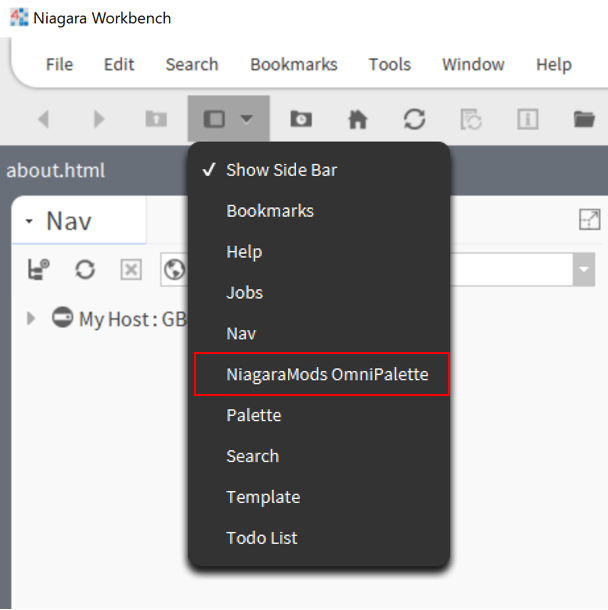Viewport: 608px width, 610px height.
Task: Click the Niagara Workbench logo in title bar
Action: [19, 18]
